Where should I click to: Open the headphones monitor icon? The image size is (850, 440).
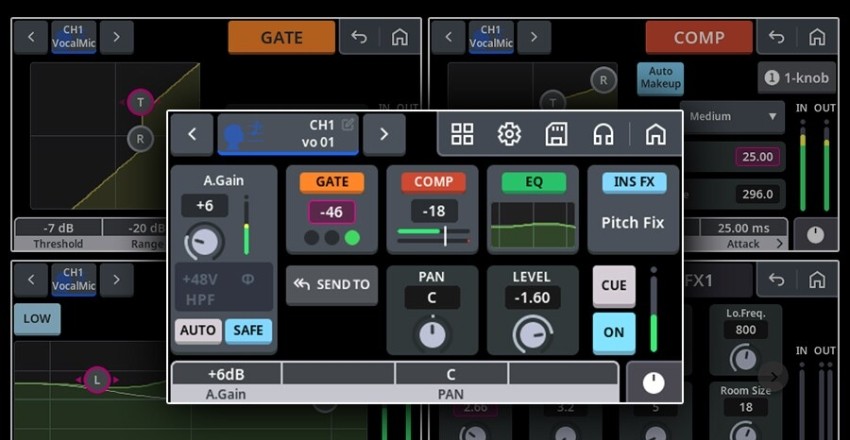(x=603, y=134)
